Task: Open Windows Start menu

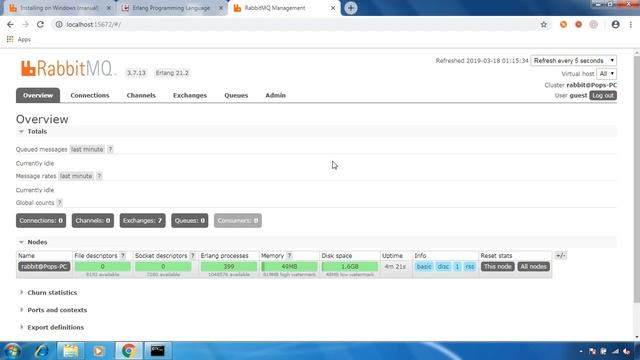Action: pyautogui.click(x=12, y=351)
